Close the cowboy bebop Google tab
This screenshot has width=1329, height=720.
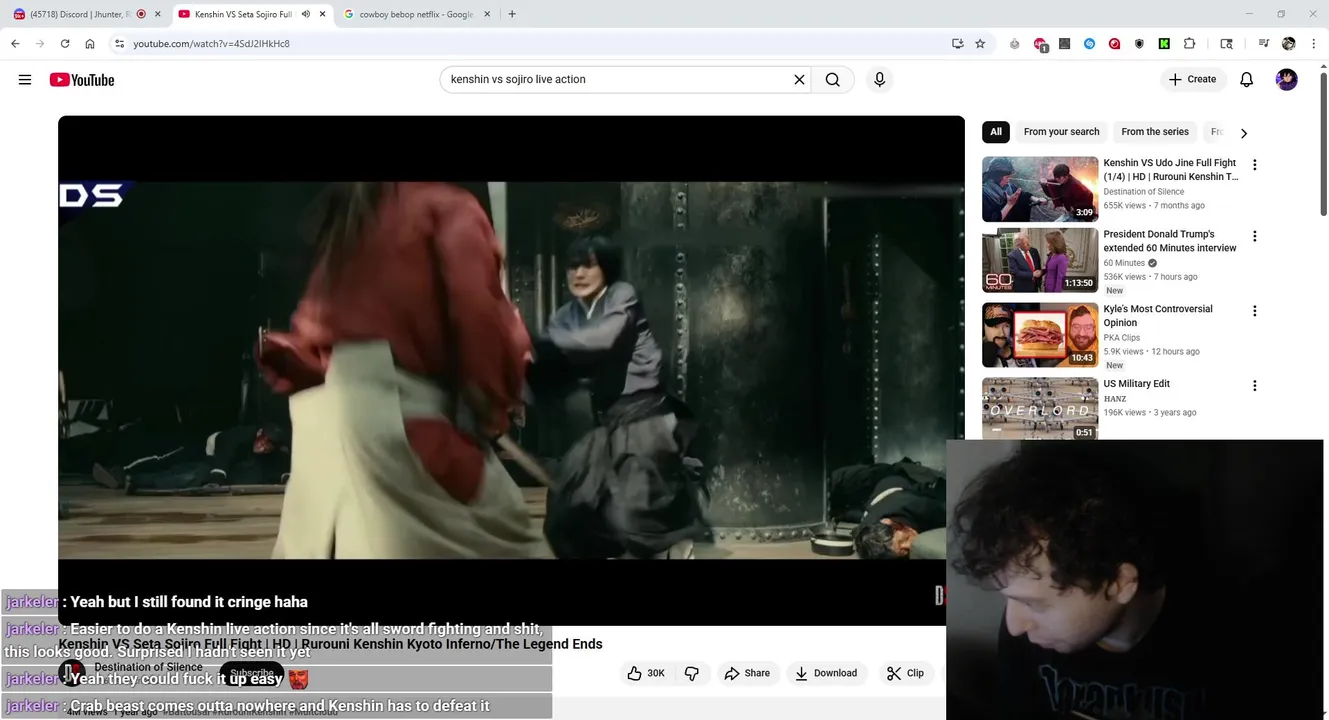[487, 14]
